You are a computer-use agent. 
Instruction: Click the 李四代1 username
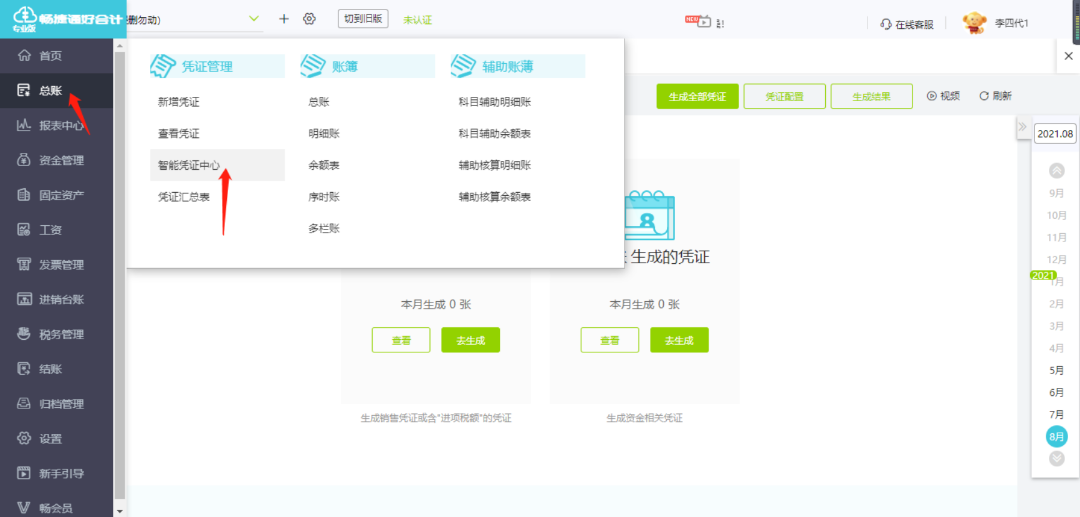point(1012,23)
